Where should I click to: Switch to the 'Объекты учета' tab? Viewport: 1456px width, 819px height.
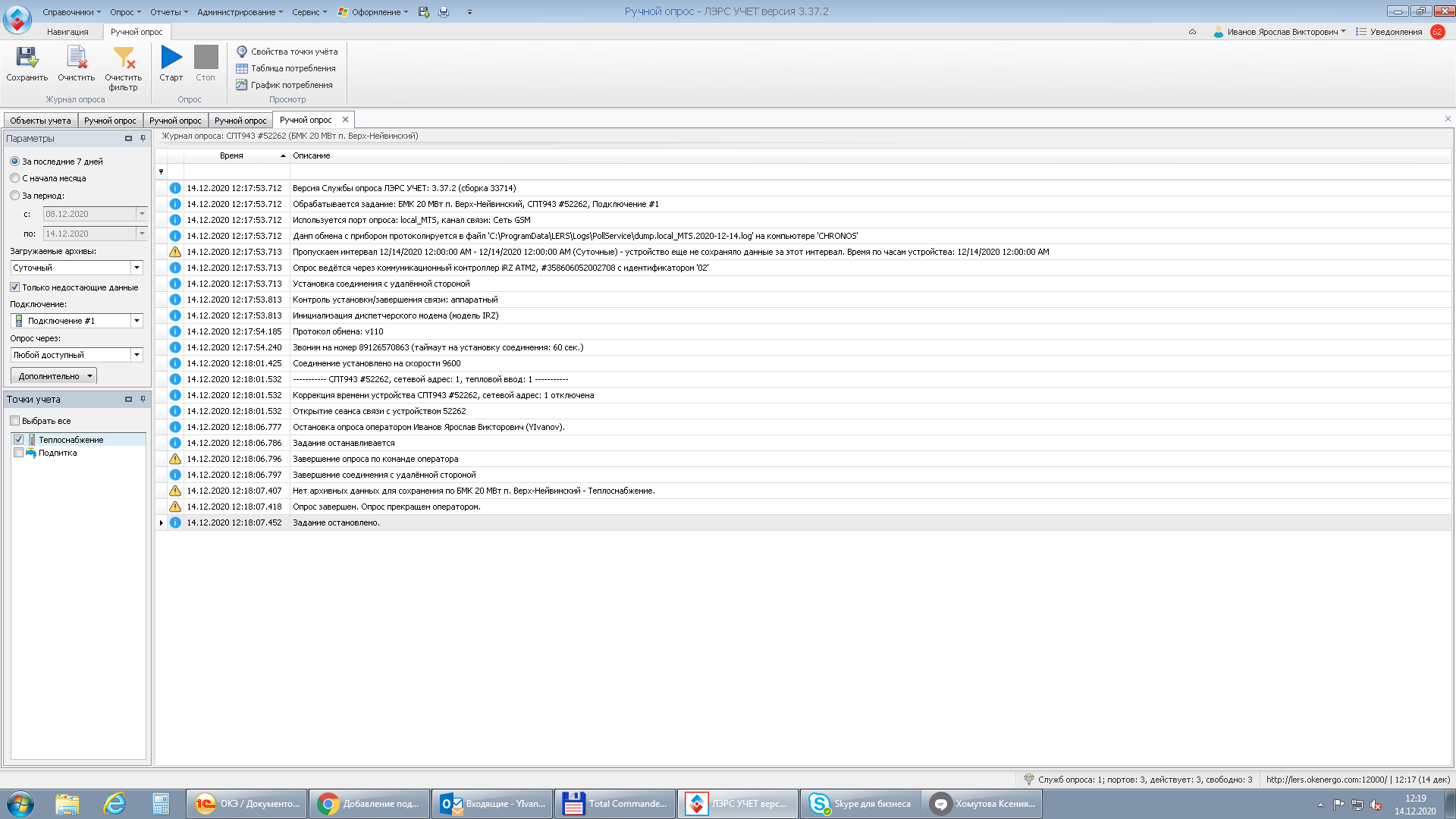pyautogui.click(x=40, y=121)
